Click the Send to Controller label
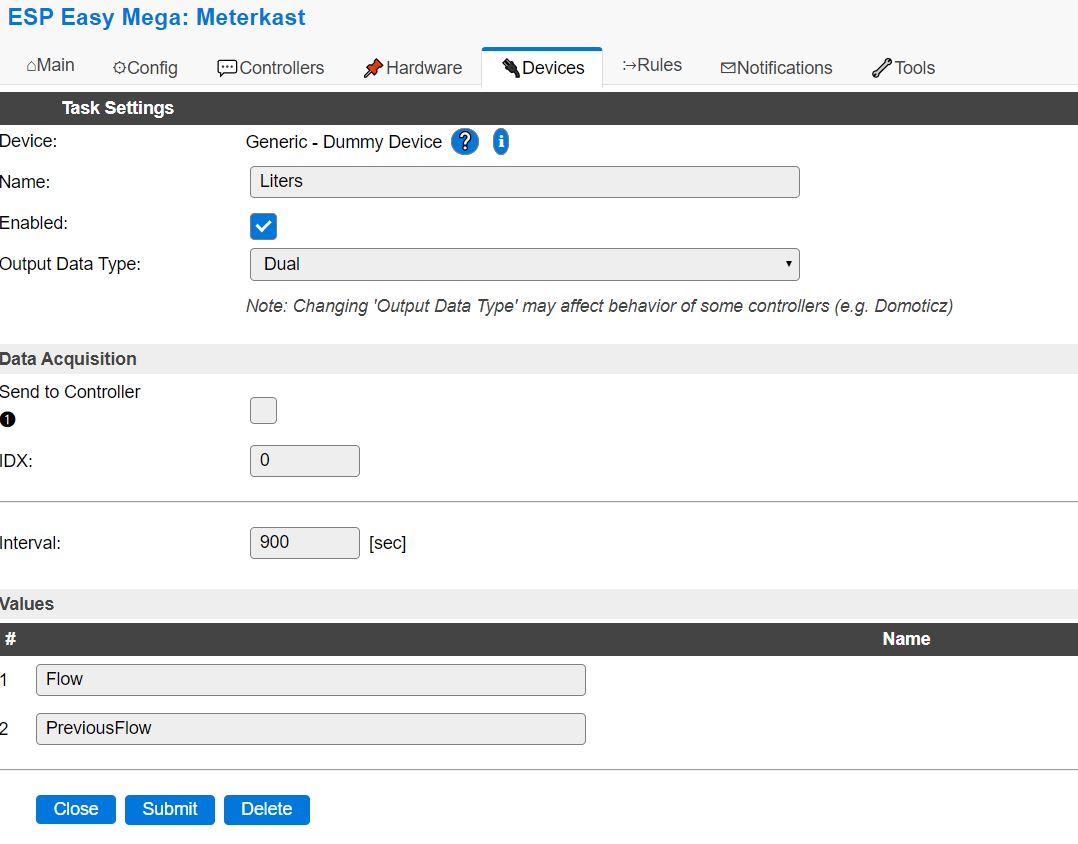The height and width of the screenshot is (844, 1078). click(x=70, y=392)
